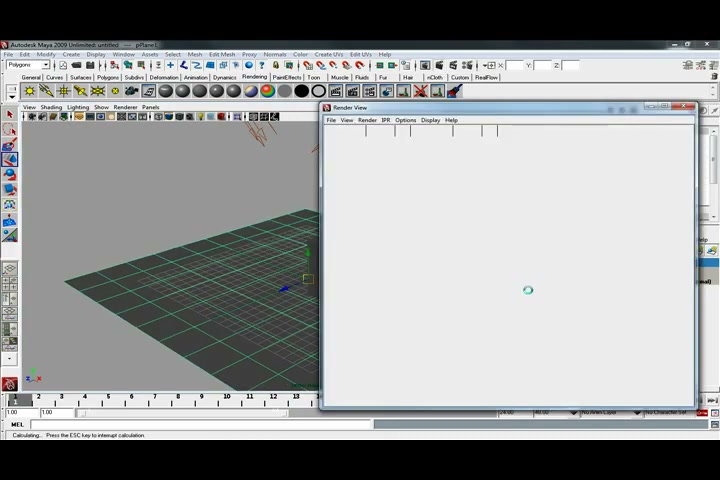720x480 pixels.
Task: Open viewport Panels menu
Action: [151, 107]
